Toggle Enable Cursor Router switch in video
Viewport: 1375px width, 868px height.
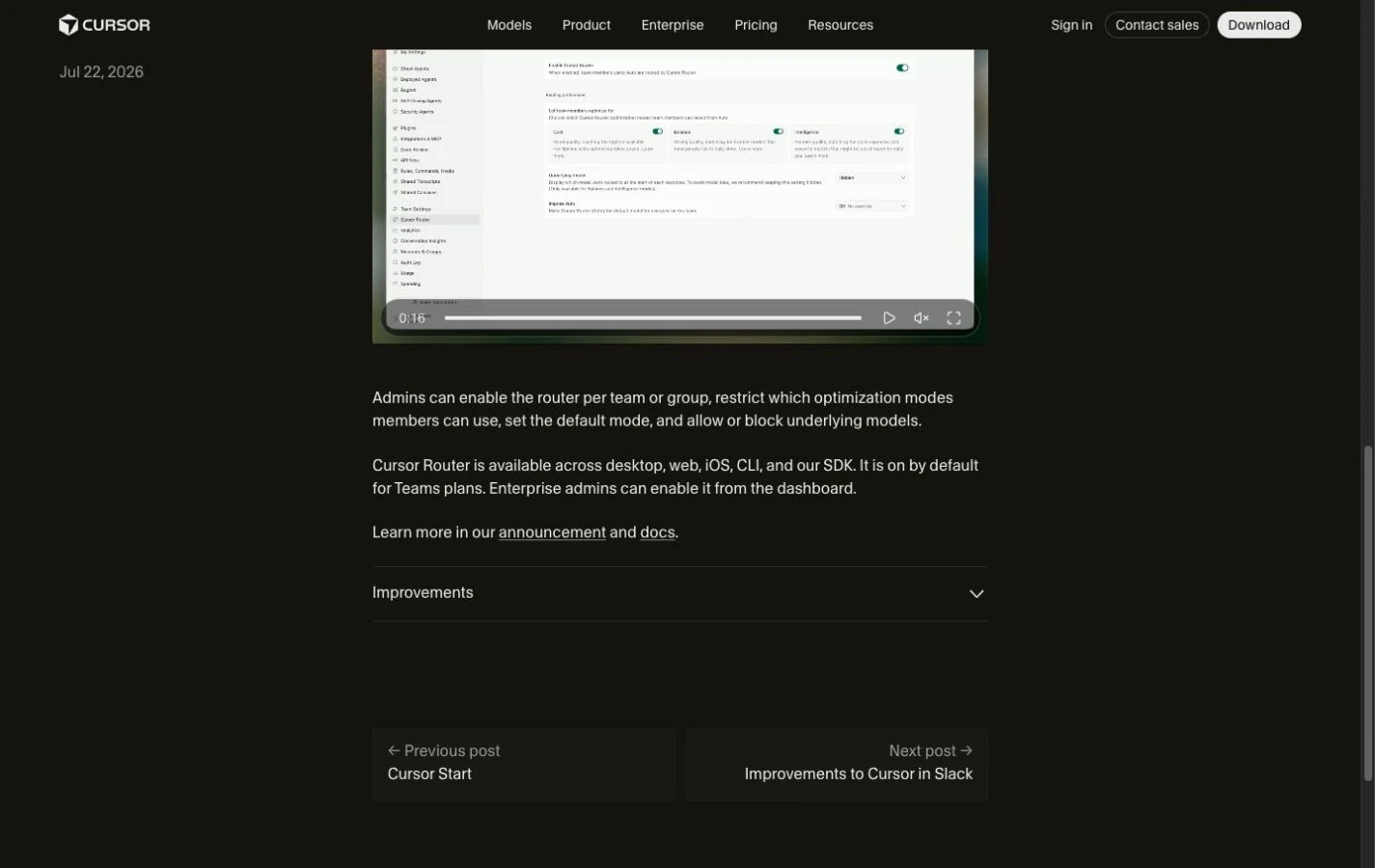902,68
